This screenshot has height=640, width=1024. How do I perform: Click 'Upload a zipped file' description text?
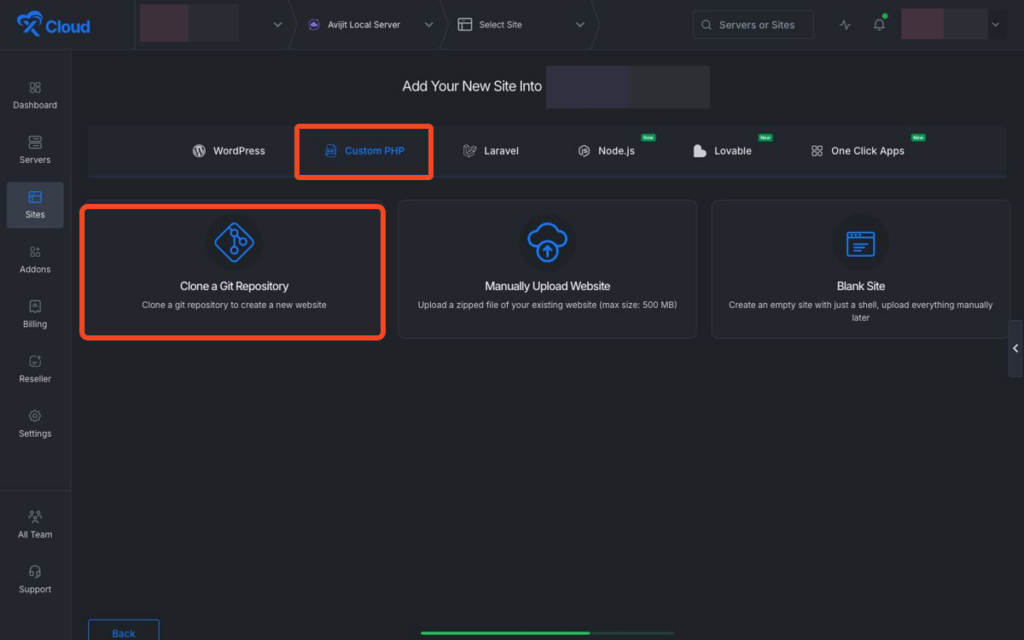click(547, 305)
